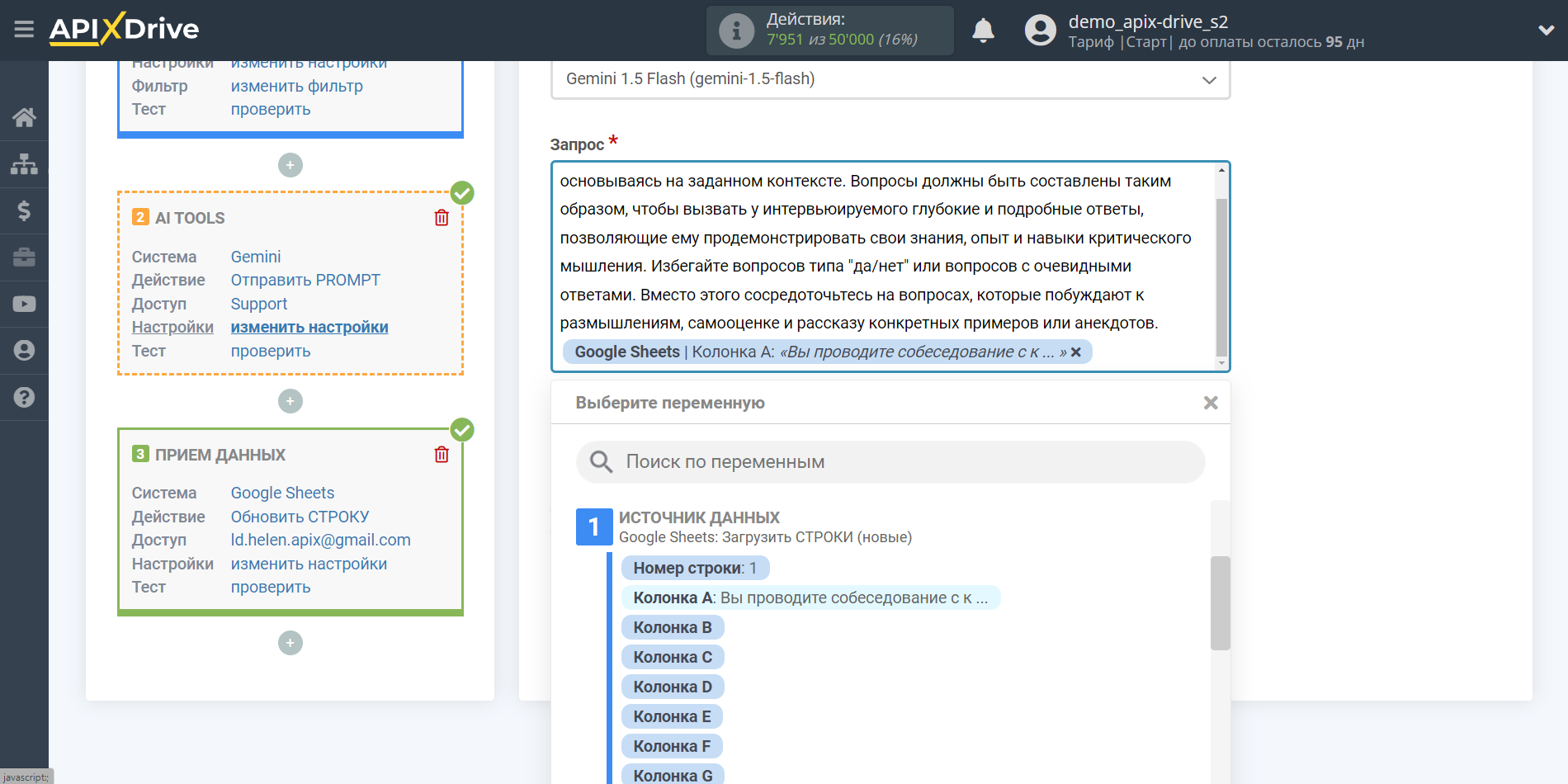
Task: Open billing dollar icon in sidebar
Action: (24, 210)
